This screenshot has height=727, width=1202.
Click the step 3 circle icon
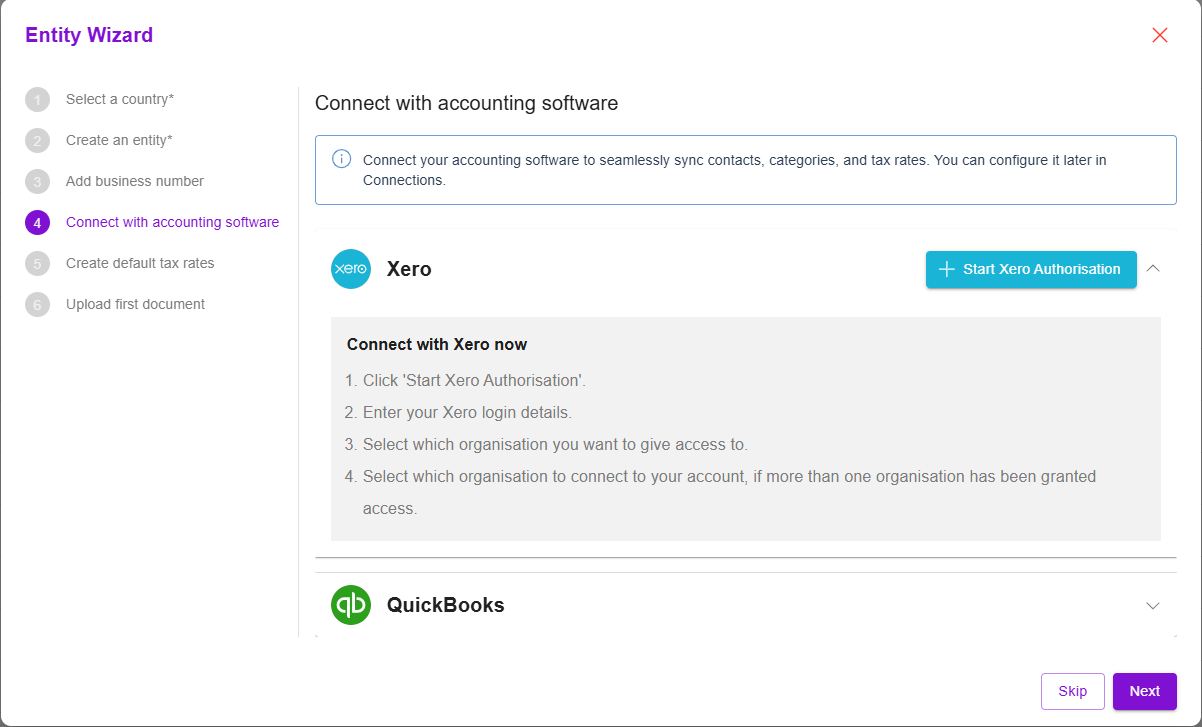pos(37,181)
